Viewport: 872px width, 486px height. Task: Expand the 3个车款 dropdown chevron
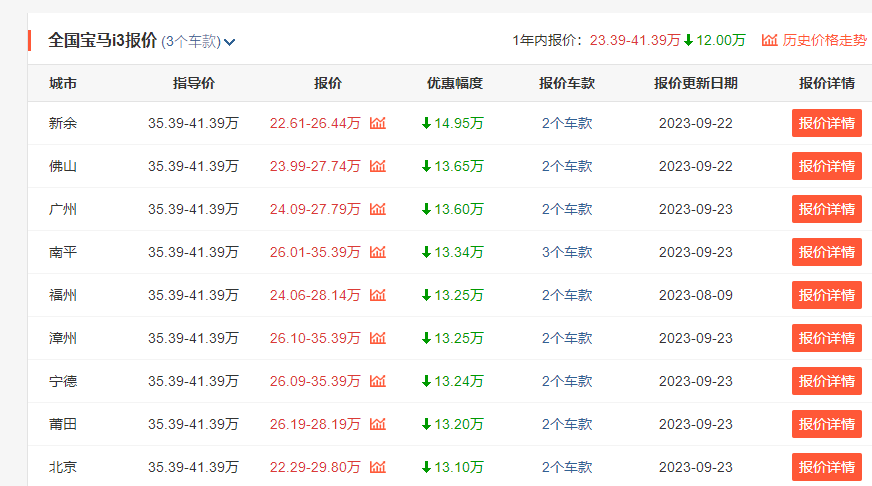click(230, 42)
